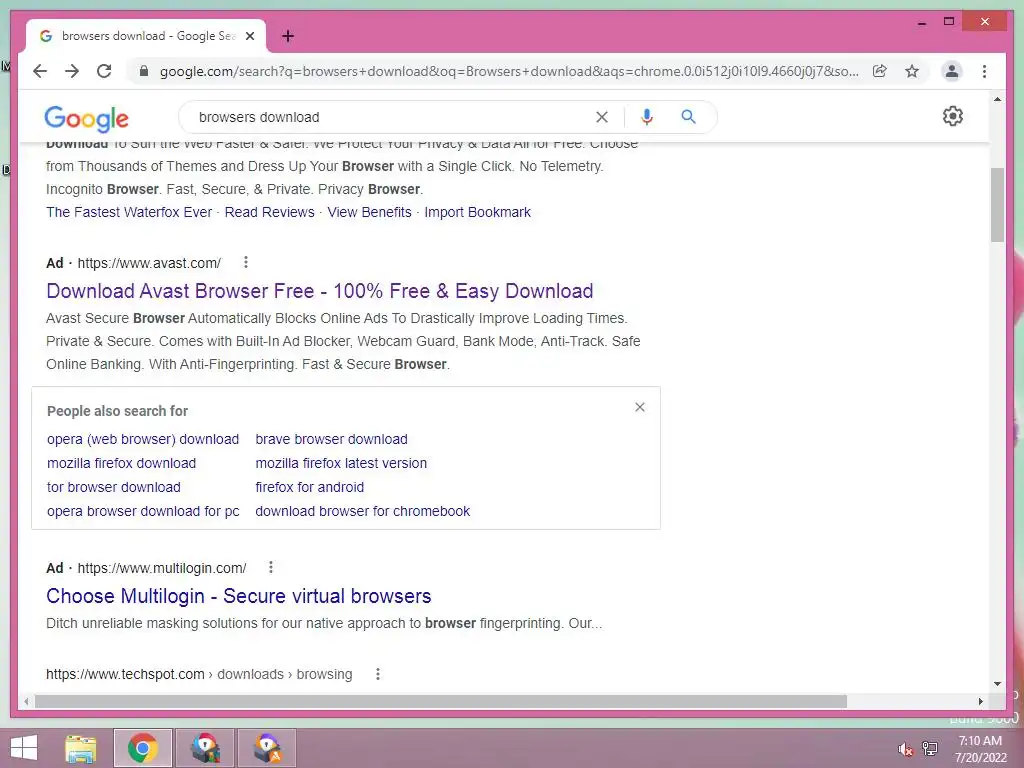Viewport: 1024px width, 768px height.
Task: Open 'Choose Multilogin - Secure virtual browsers' link
Action: 238,596
